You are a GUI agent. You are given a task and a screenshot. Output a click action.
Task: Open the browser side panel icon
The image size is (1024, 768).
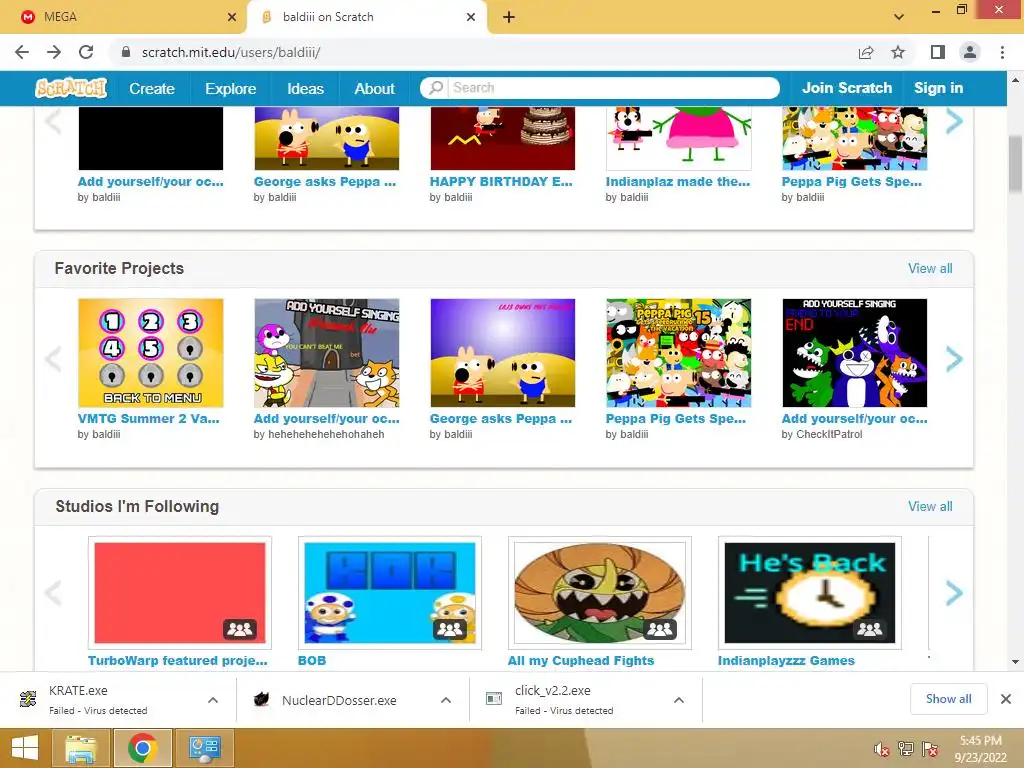pyautogui.click(x=938, y=52)
